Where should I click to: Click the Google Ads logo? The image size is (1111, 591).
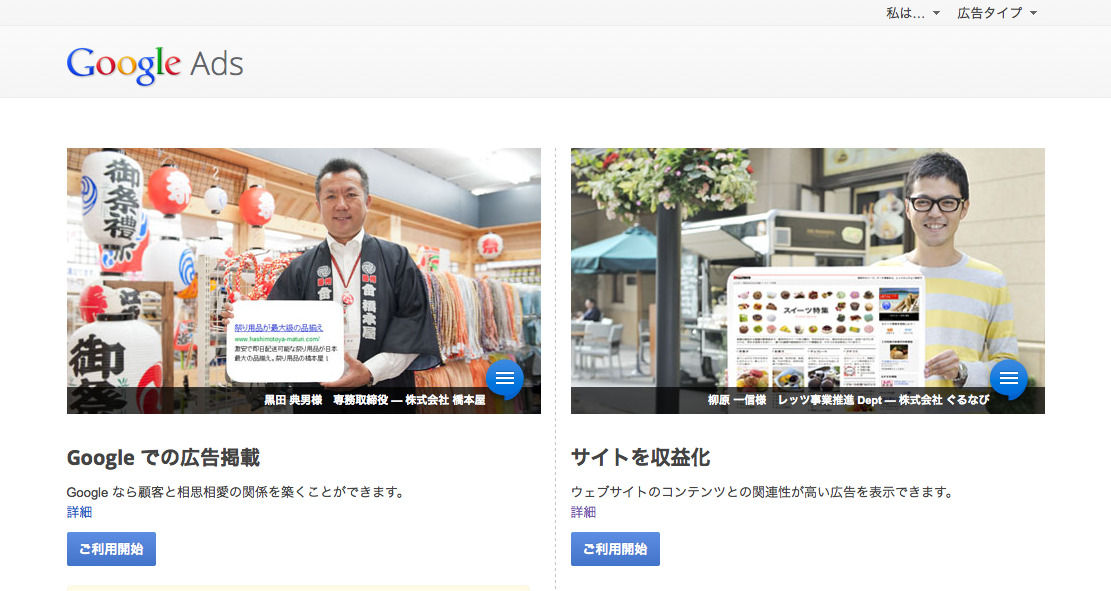click(x=154, y=64)
